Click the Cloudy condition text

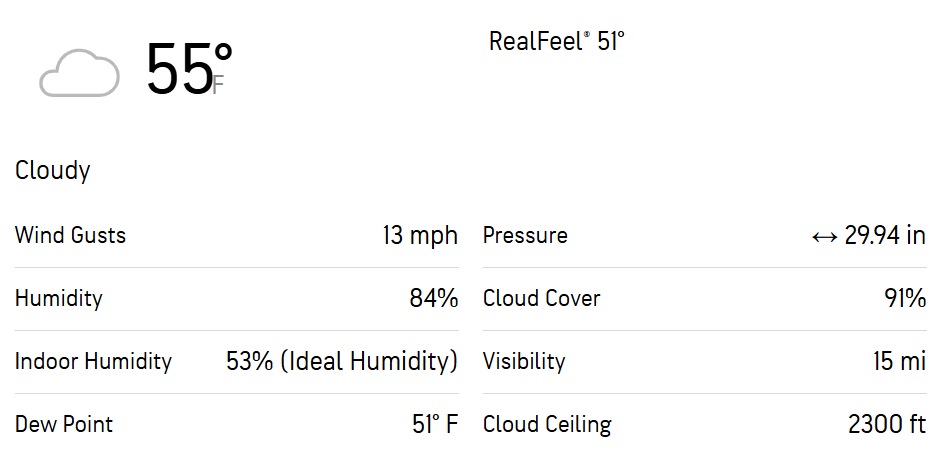[x=53, y=171]
